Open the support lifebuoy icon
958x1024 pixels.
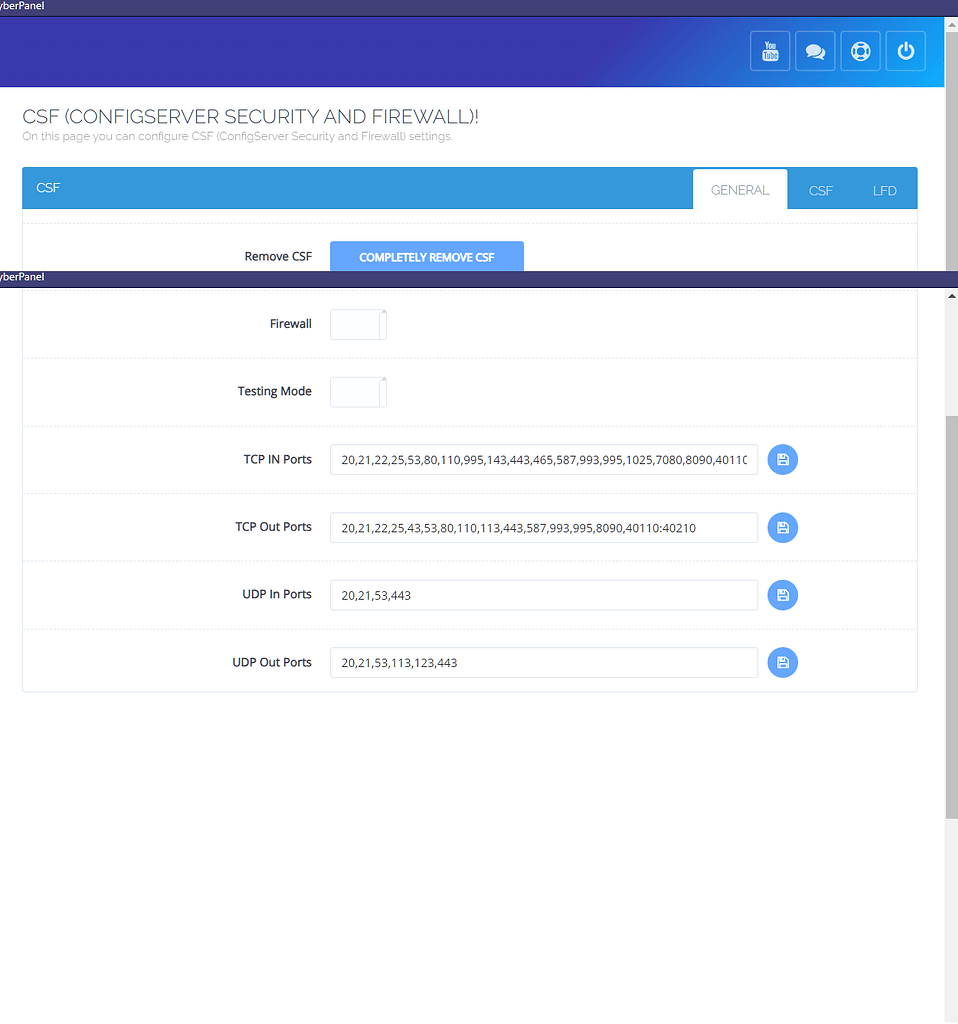click(860, 51)
